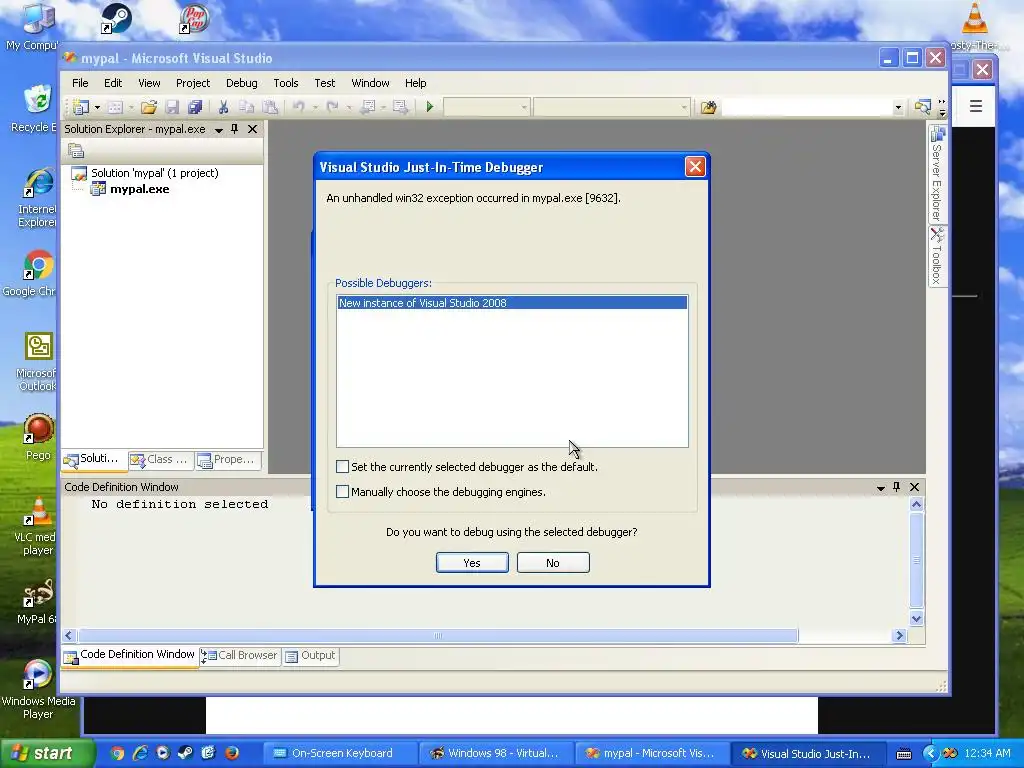Click the Open File folder icon

(x=149, y=107)
